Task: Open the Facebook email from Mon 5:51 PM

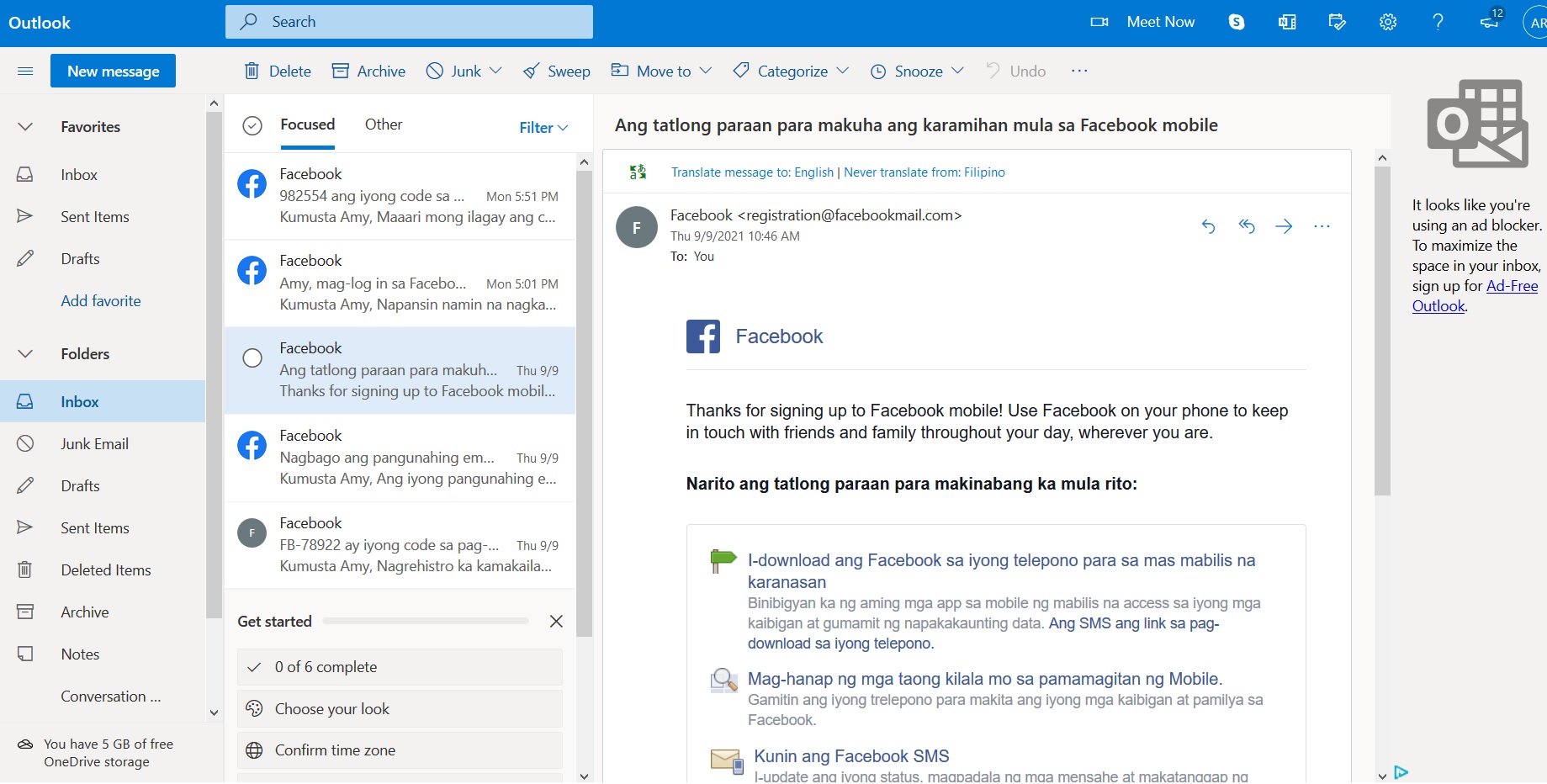Action: pos(400,197)
